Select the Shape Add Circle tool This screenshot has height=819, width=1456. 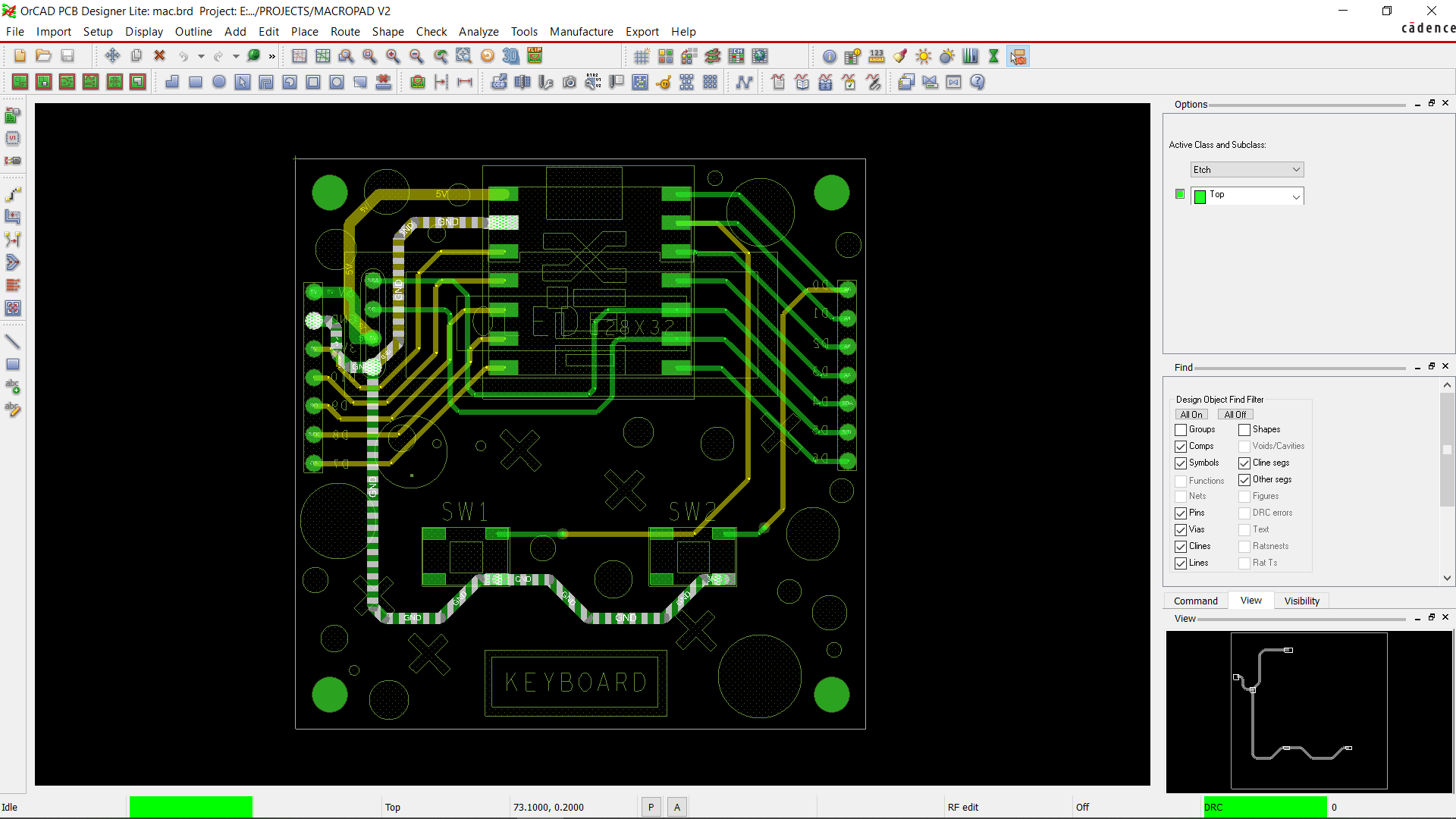point(219,82)
